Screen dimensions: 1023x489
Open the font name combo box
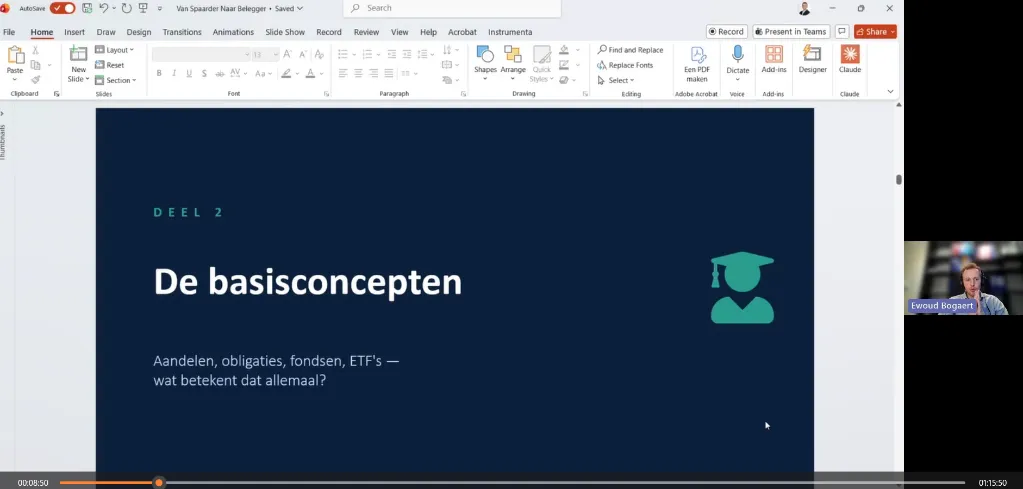point(201,54)
